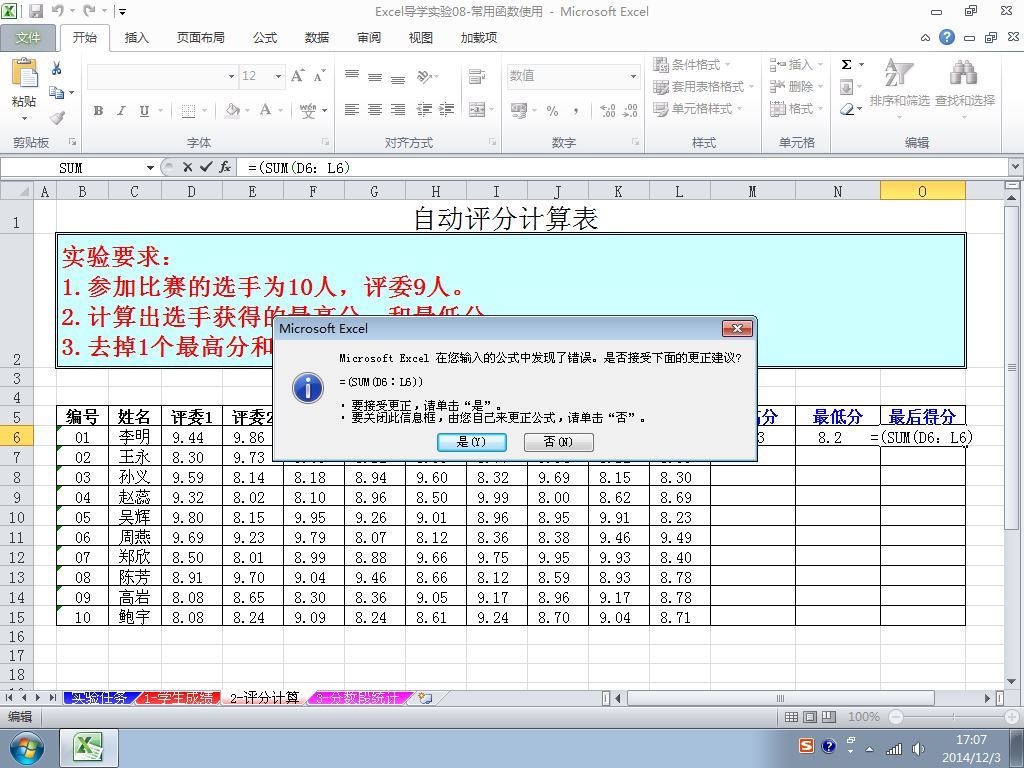
Task: Click the Percent Style icon
Action: (552, 110)
